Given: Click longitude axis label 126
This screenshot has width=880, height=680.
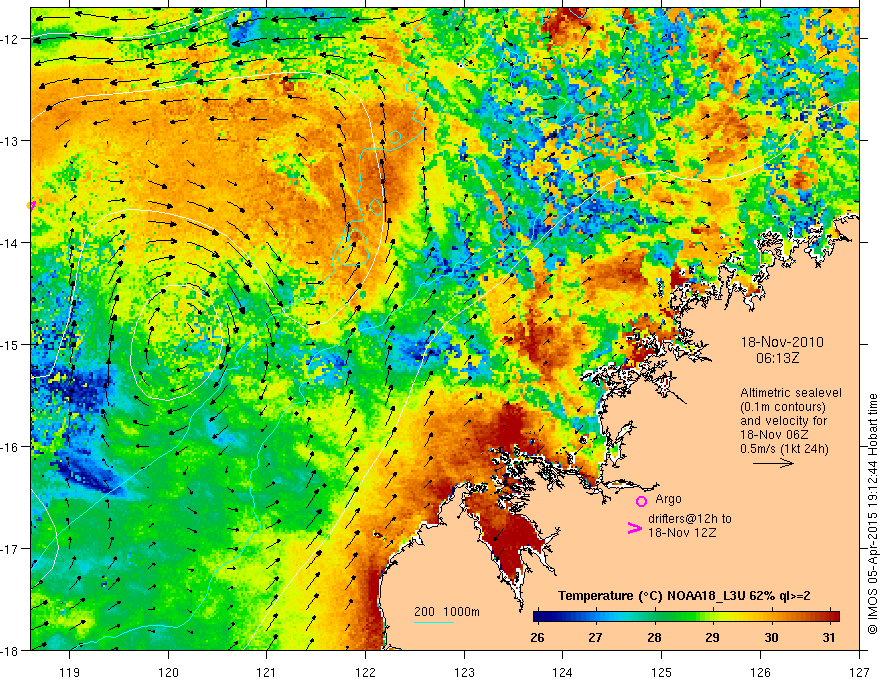Looking at the screenshot, I should tap(760, 672).
